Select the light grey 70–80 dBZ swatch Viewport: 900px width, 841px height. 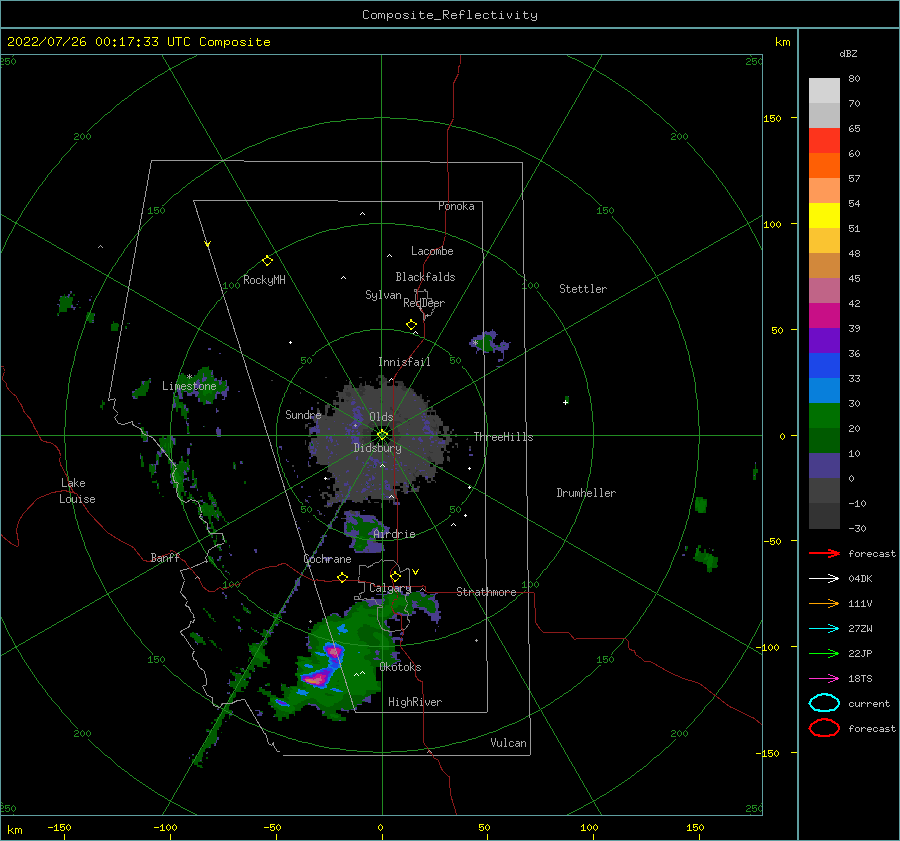[824, 91]
